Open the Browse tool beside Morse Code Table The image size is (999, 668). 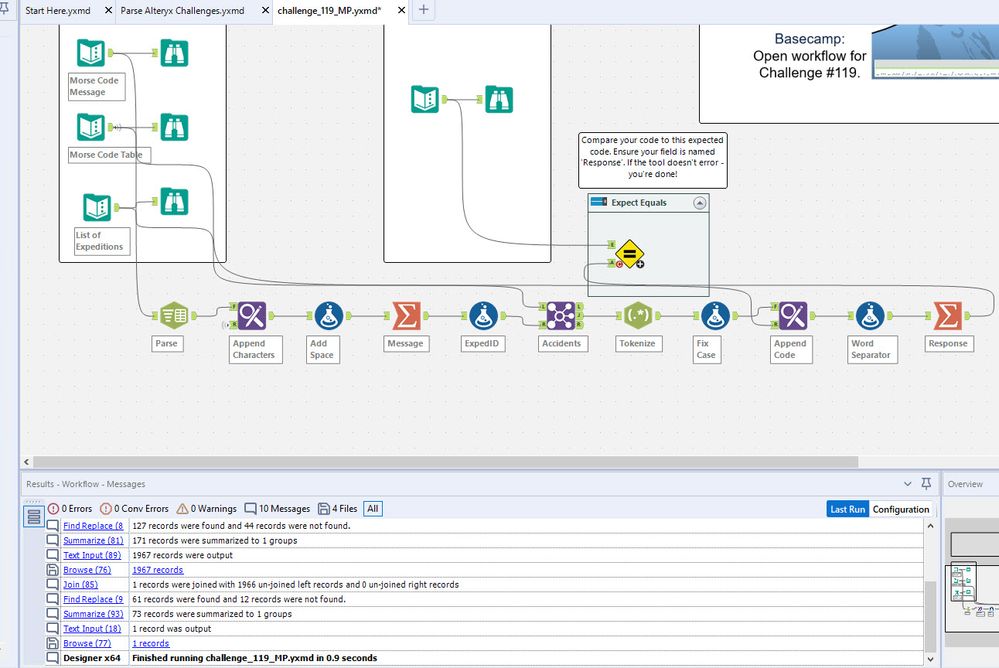(174, 127)
